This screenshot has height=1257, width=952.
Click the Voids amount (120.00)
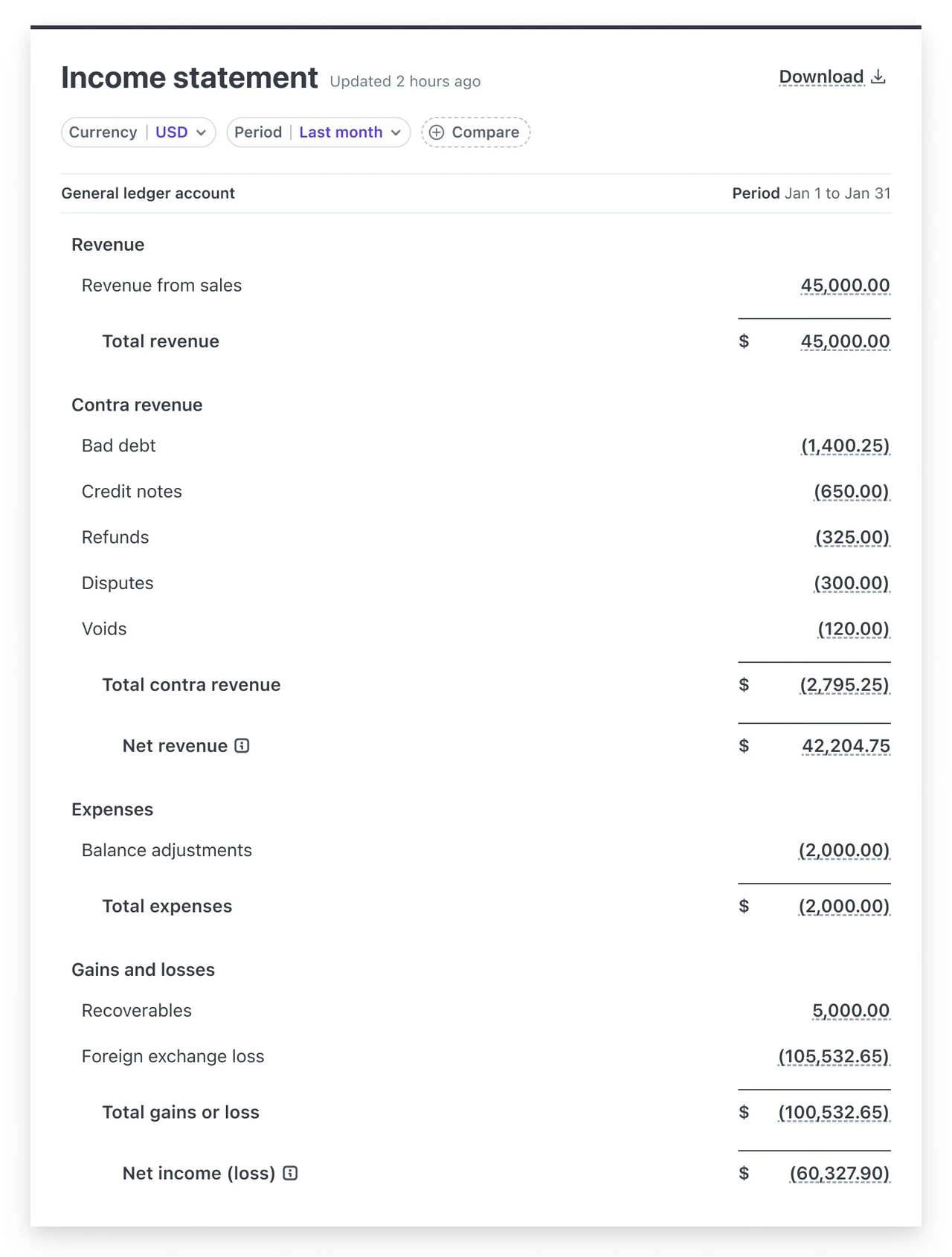(854, 629)
